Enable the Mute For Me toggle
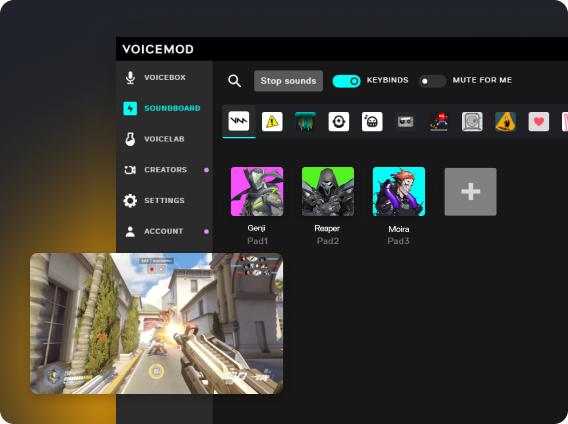568x424 pixels. pos(432,81)
